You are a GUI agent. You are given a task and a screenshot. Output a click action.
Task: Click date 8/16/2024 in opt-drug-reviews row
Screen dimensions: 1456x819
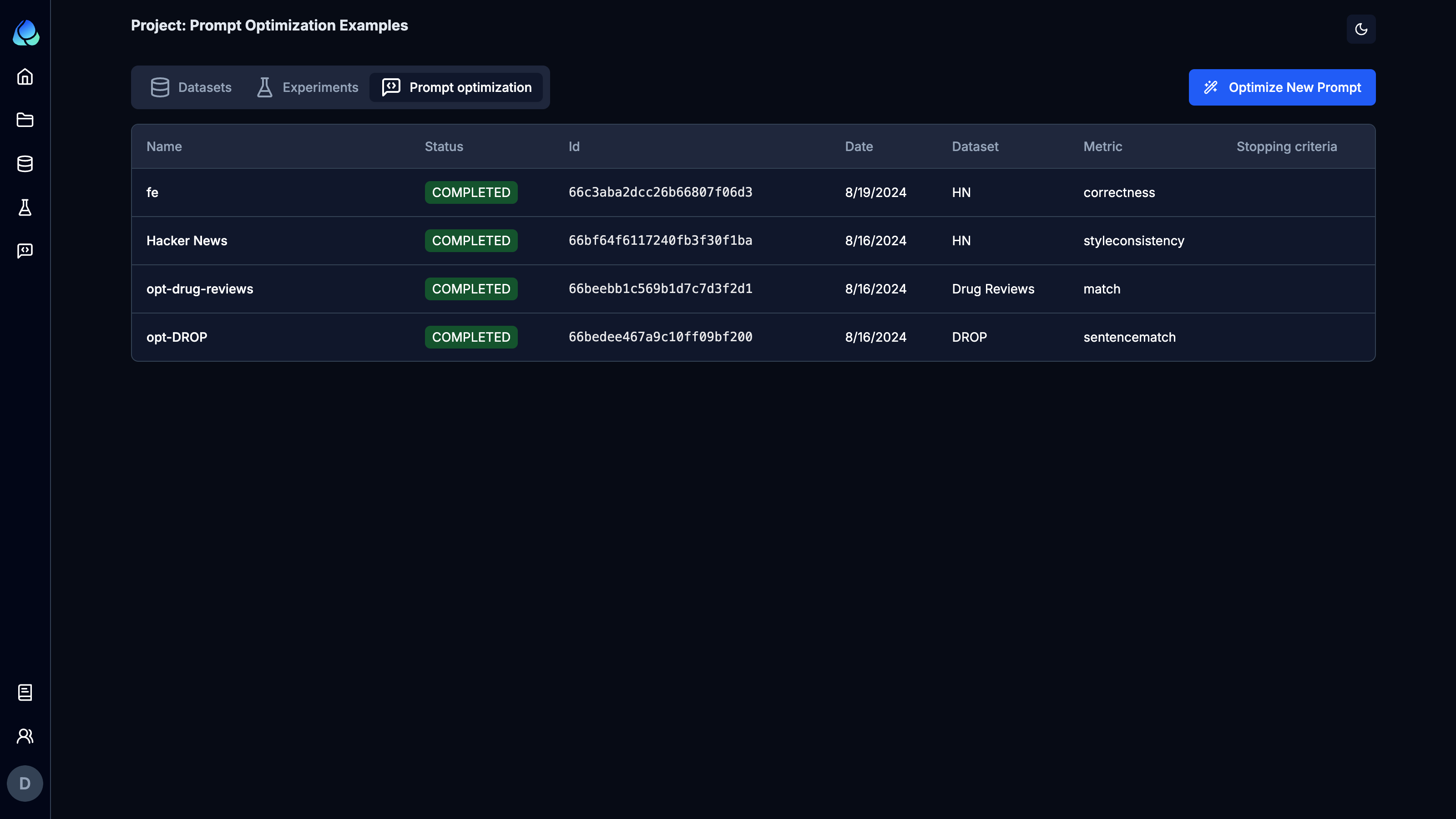875,289
